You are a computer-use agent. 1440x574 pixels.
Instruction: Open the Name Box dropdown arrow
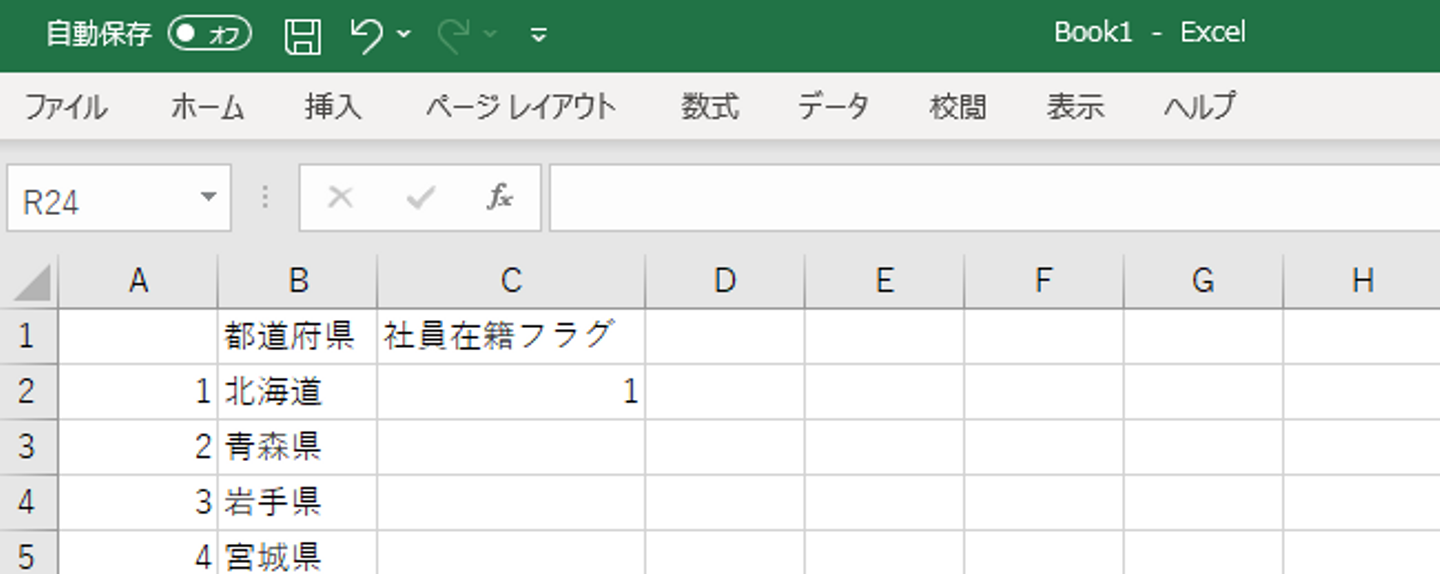coord(208,197)
